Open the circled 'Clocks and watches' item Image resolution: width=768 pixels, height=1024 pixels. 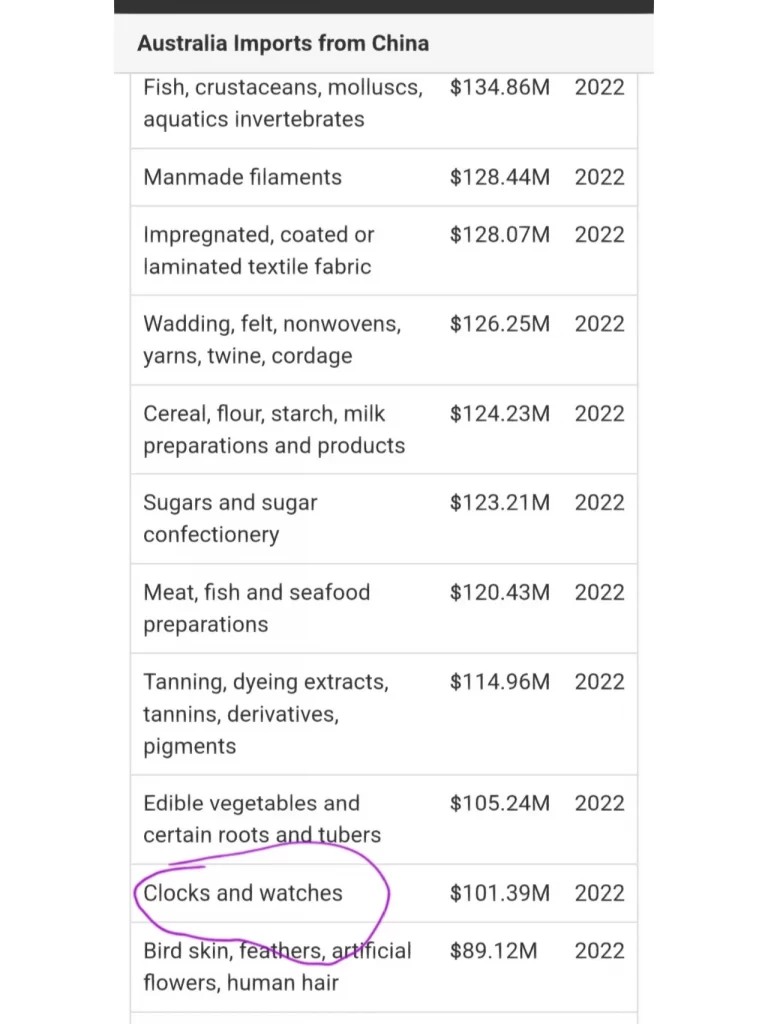[x=243, y=893]
